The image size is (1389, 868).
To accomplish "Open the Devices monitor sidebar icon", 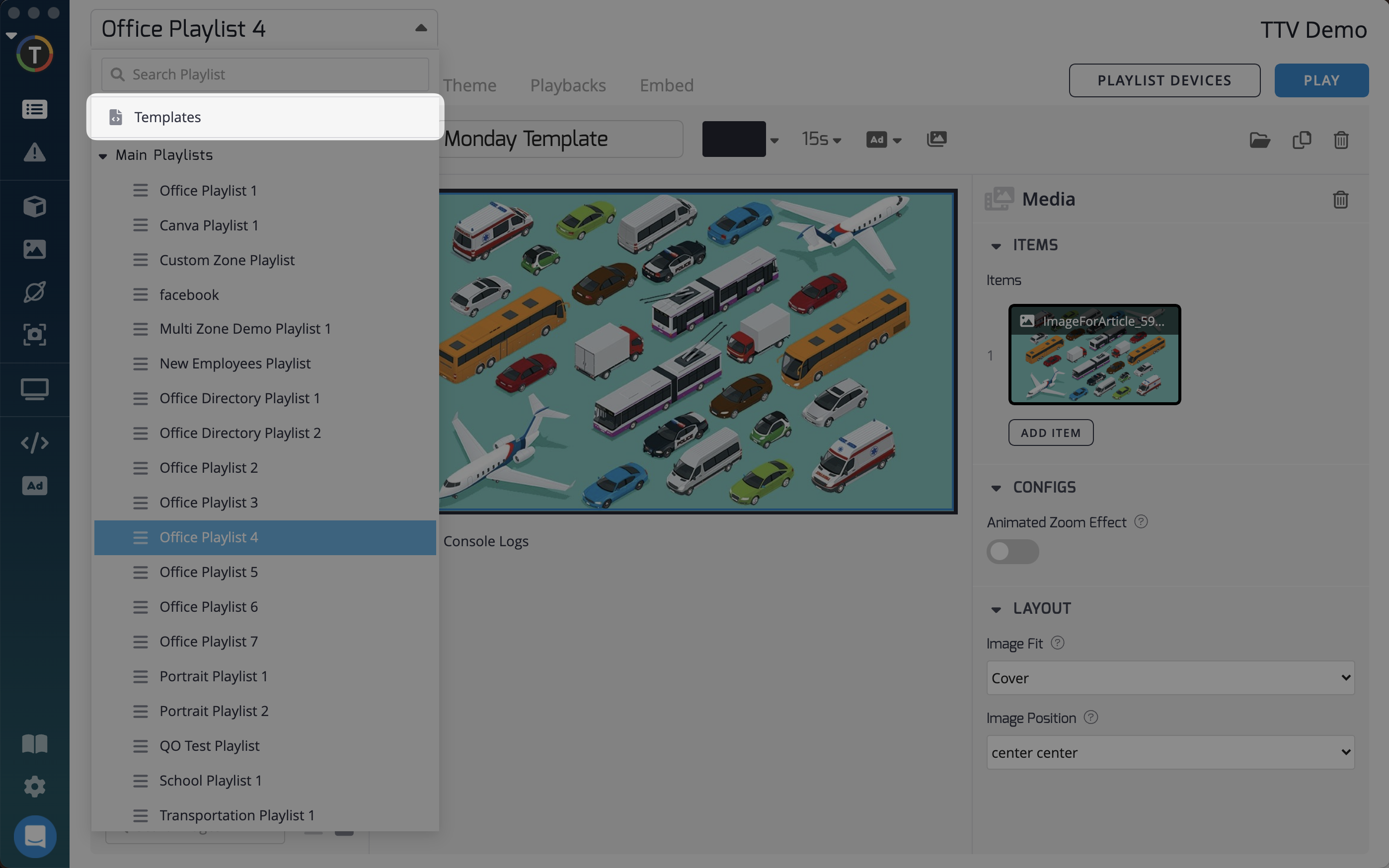I will [x=34, y=389].
